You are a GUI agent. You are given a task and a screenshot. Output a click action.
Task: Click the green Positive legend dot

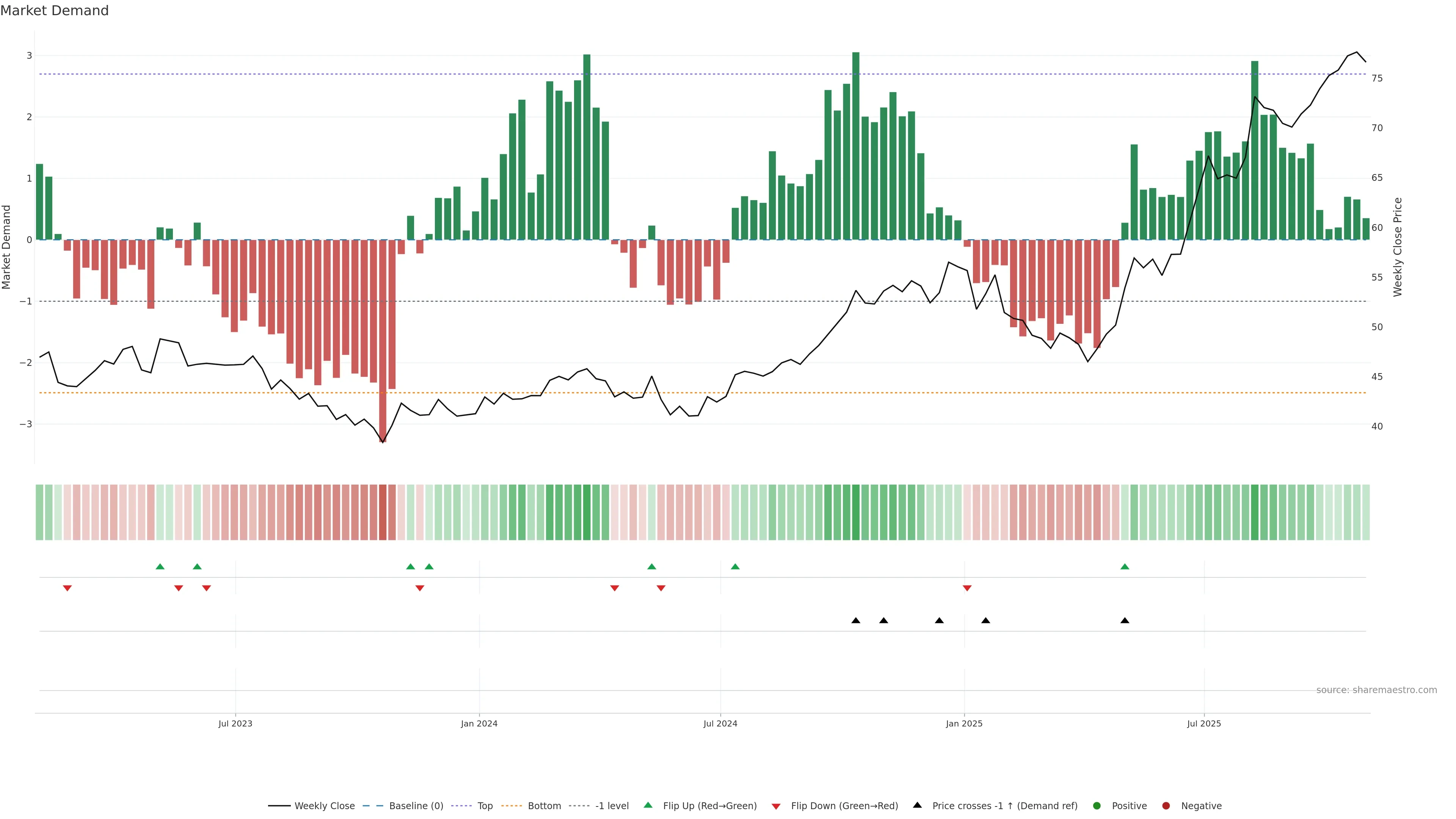tap(1097, 806)
